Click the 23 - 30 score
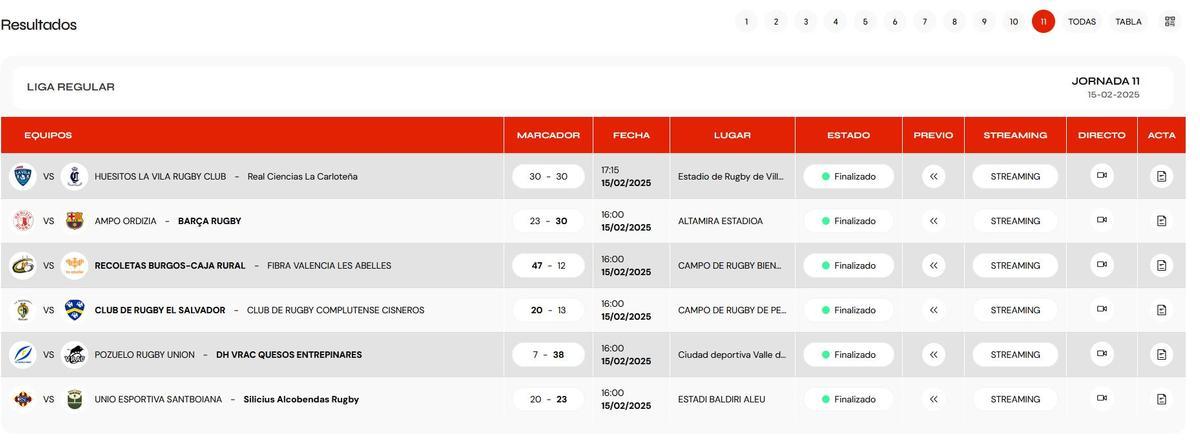 click(x=548, y=221)
